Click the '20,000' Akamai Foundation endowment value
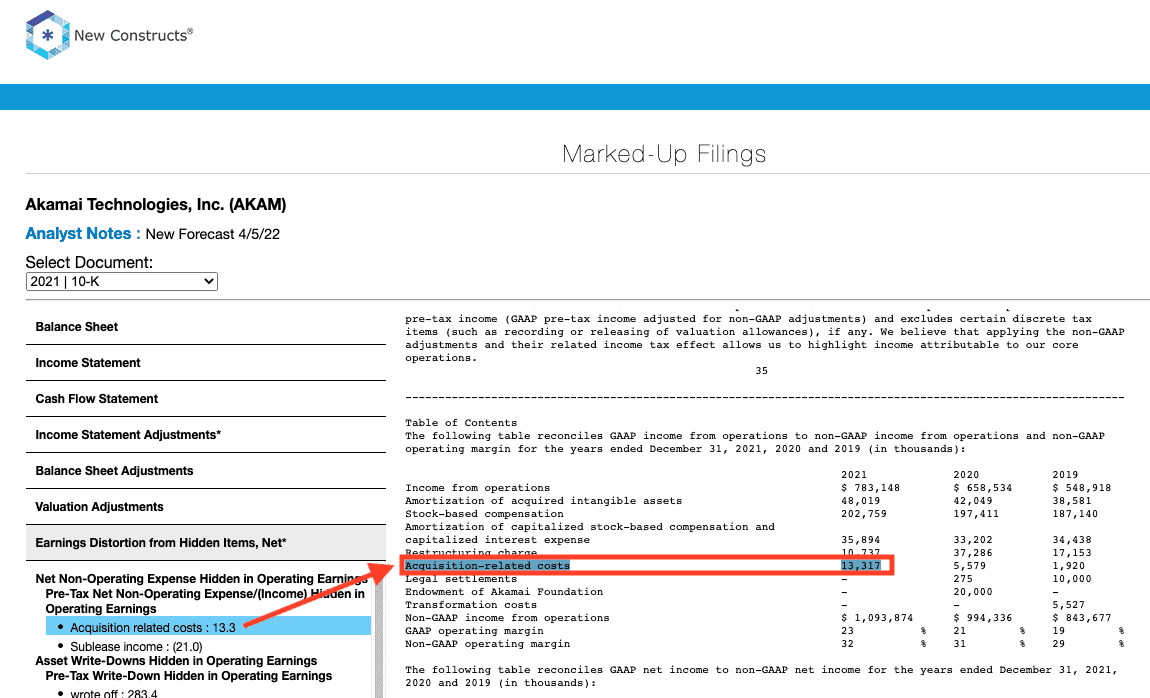Image resolution: width=1150 pixels, height=698 pixels. point(973,592)
